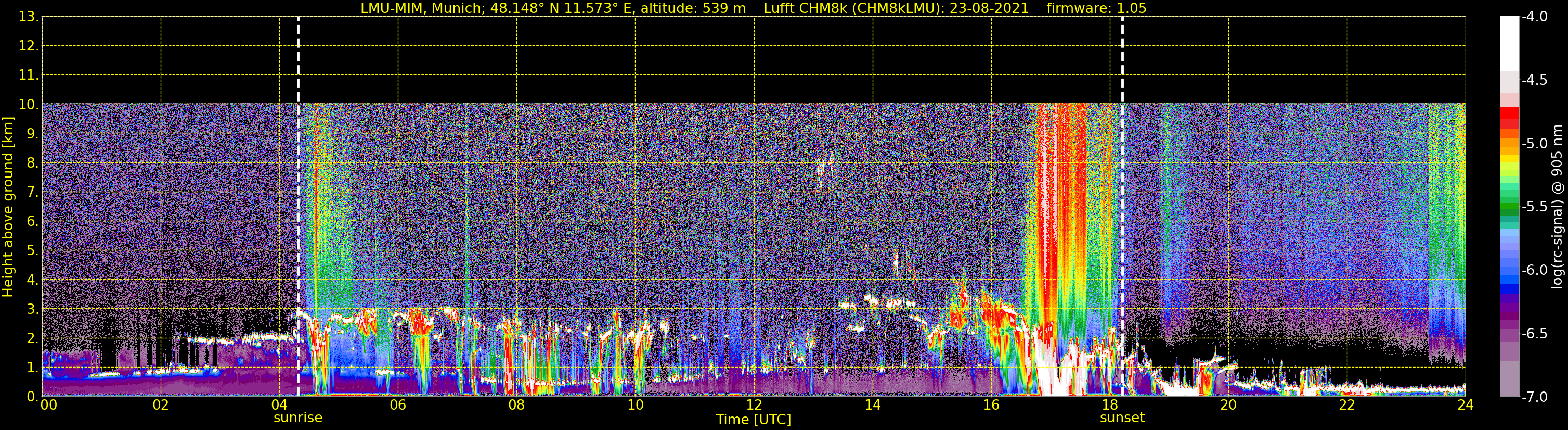The image size is (1568, 430).
Task: Click the '10.' tick on the height axis
Action: 28,105
